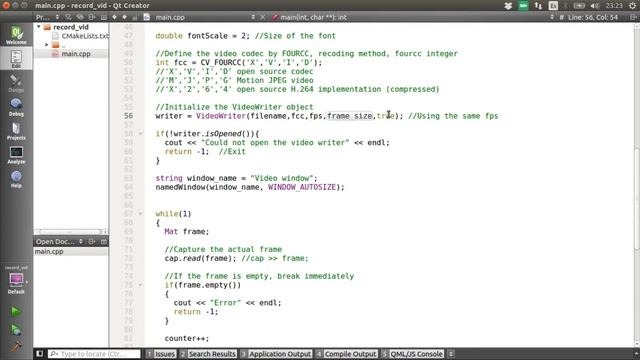The image size is (640, 360).
Task: Fold the if(!writer.isOpened()) block
Action: [140, 133]
